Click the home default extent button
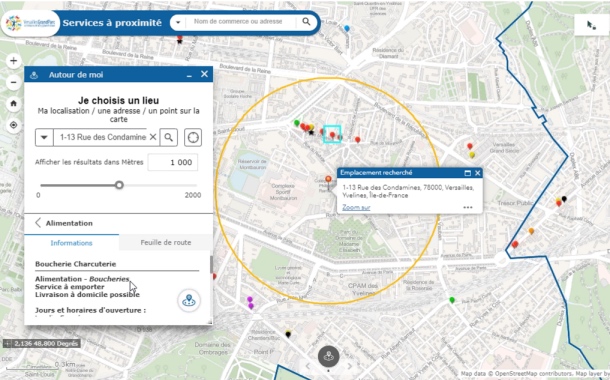610x380 pixels. (x=14, y=103)
